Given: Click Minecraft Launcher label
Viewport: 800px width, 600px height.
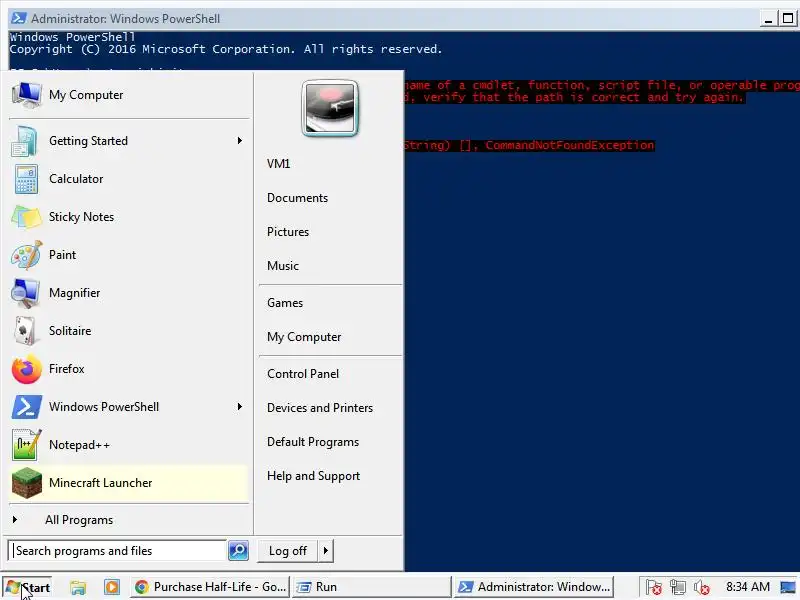Looking at the screenshot, I should pos(101,483).
